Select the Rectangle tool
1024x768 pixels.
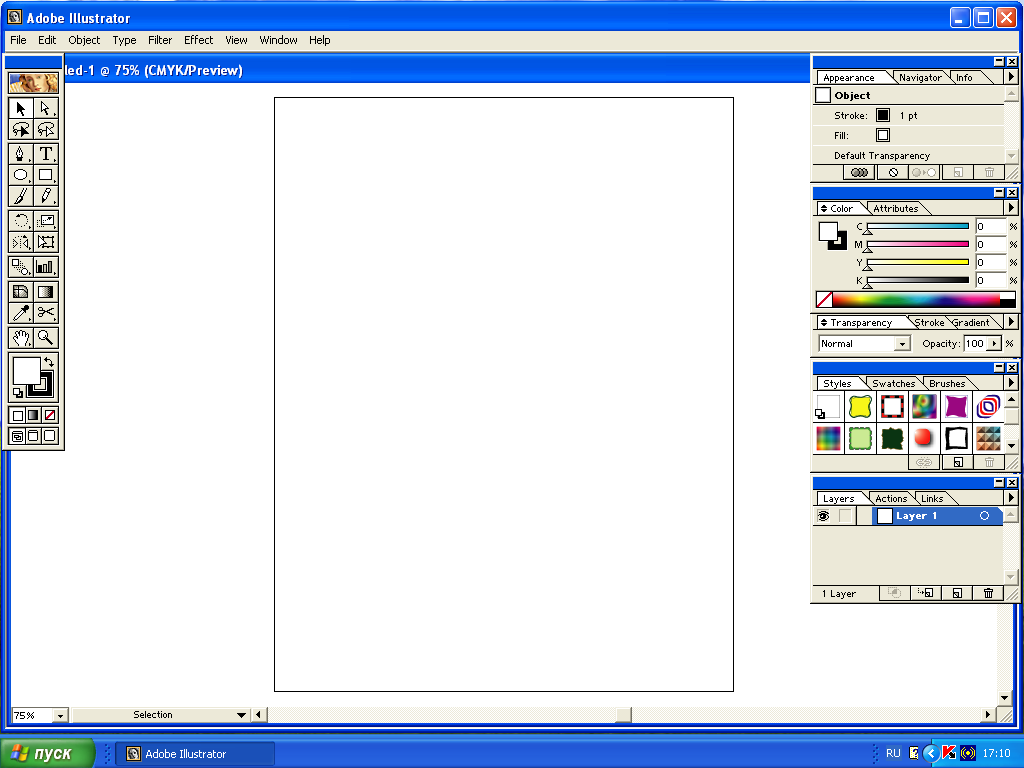[x=46, y=175]
